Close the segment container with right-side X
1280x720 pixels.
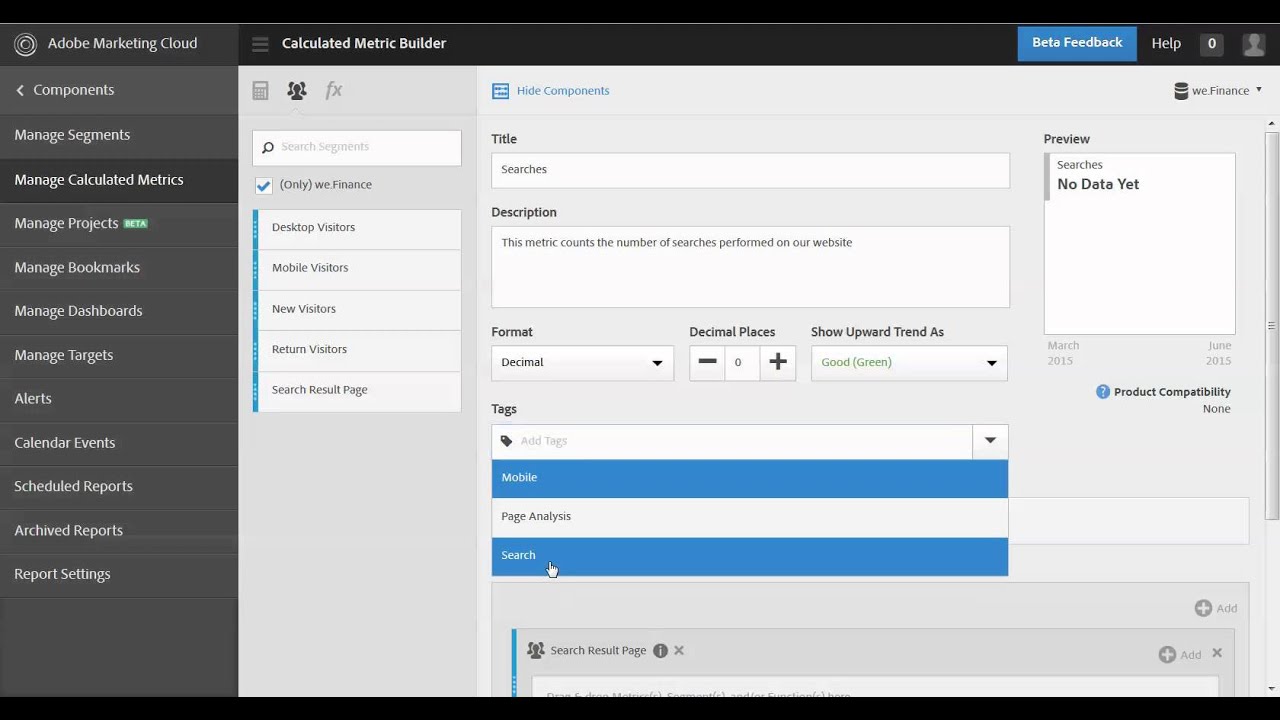(x=1217, y=653)
